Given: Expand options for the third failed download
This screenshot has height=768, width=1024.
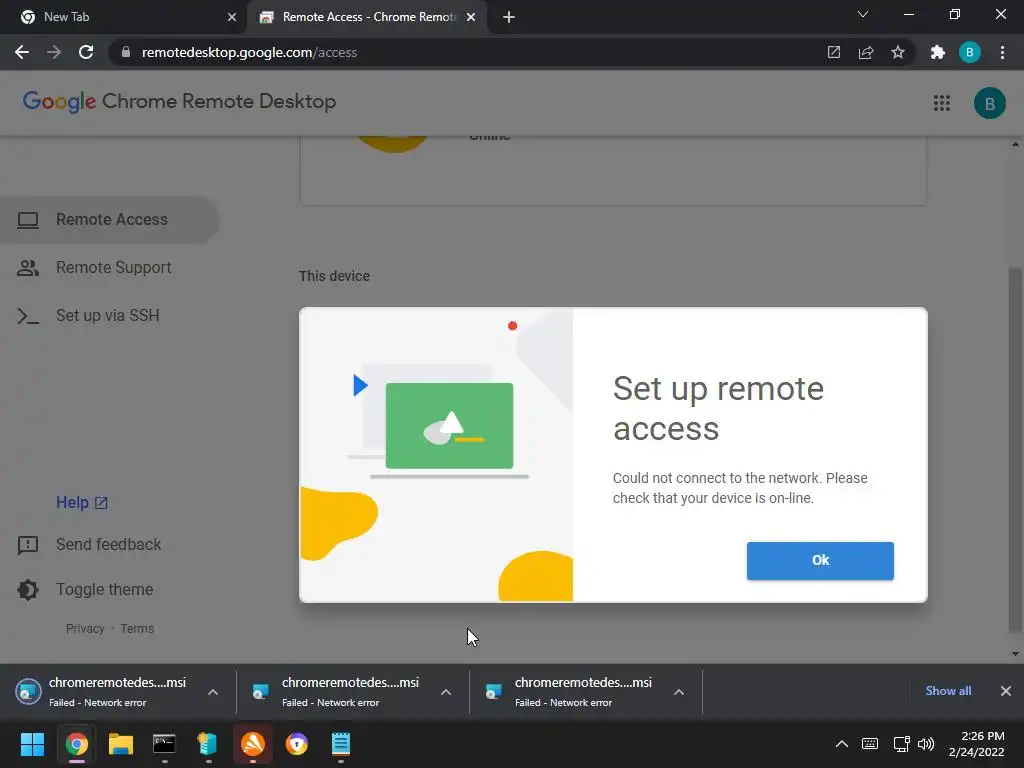Looking at the screenshot, I should (x=679, y=692).
